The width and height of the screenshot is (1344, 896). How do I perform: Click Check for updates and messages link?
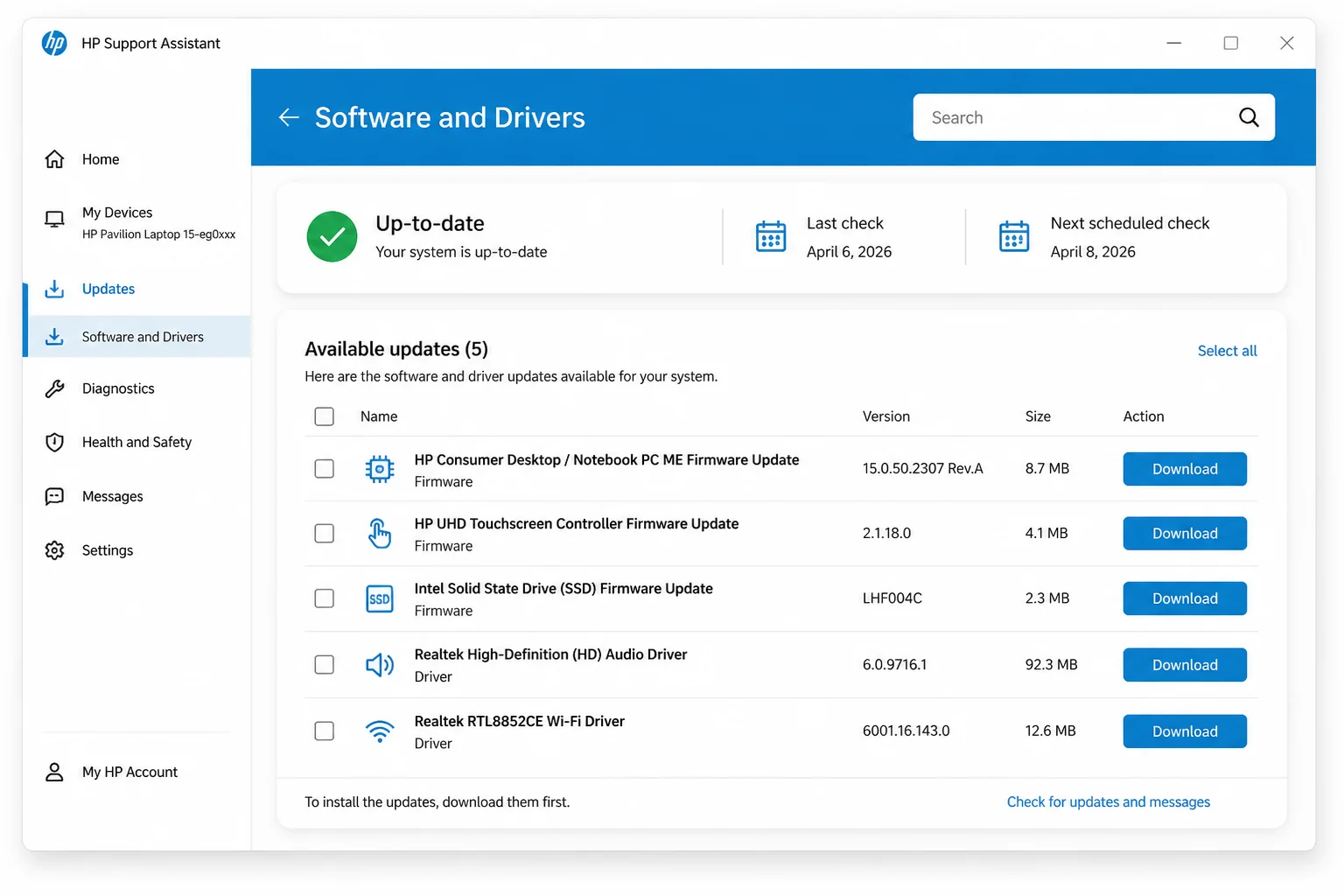coord(1109,802)
